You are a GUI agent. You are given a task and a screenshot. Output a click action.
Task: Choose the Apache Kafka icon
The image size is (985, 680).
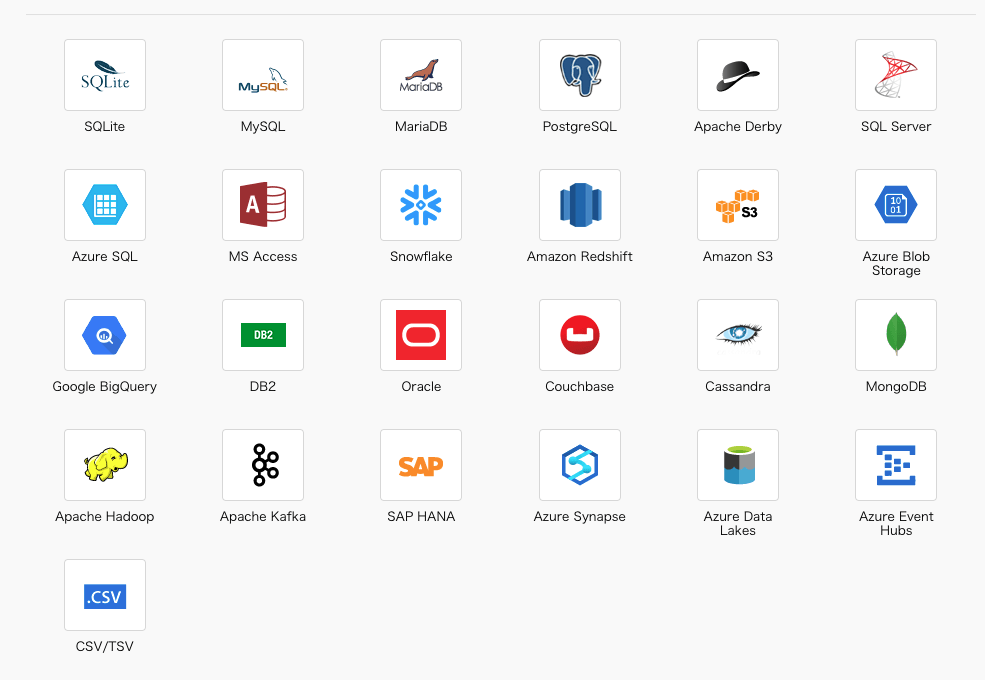(x=263, y=465)
